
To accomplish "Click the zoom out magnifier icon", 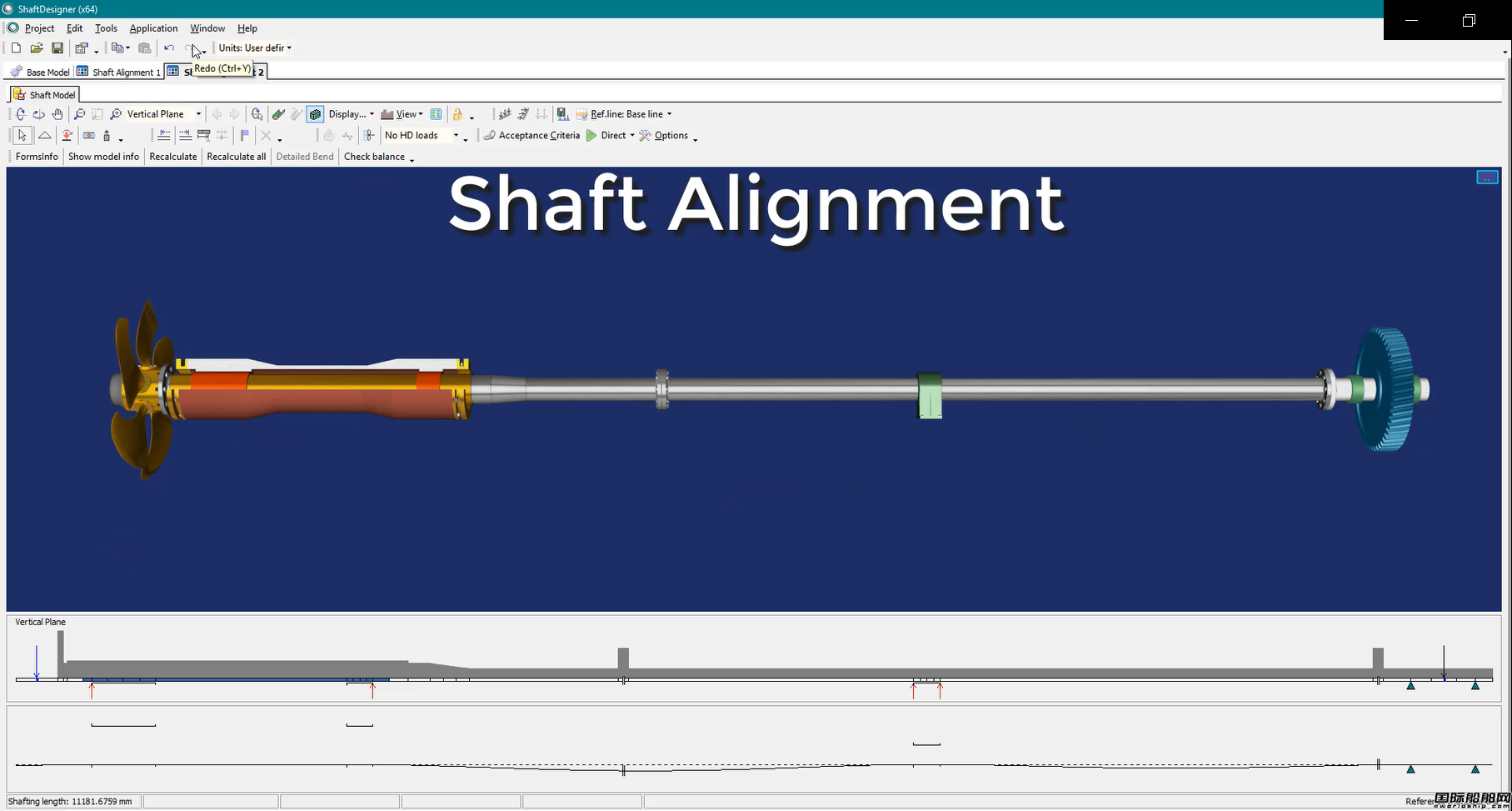I will [x=79, y=114].
